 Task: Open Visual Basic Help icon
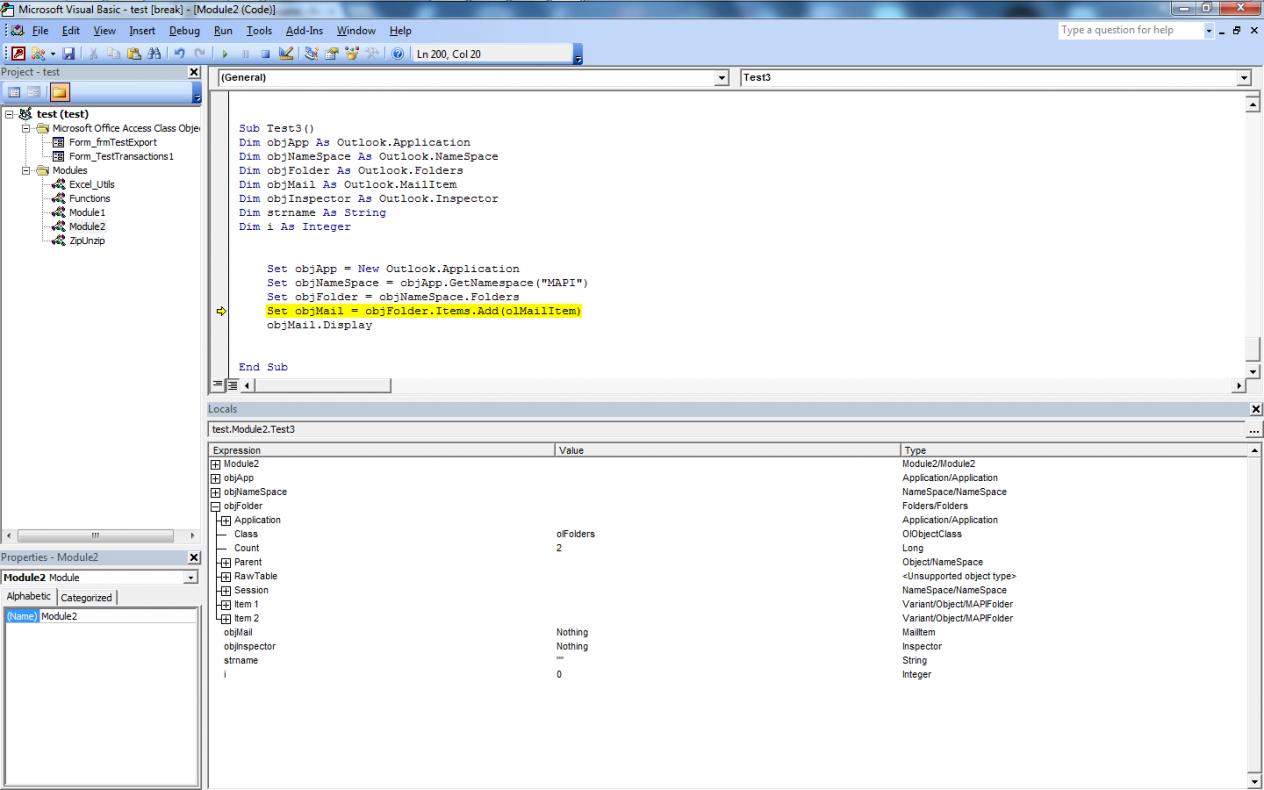(398, 54)
